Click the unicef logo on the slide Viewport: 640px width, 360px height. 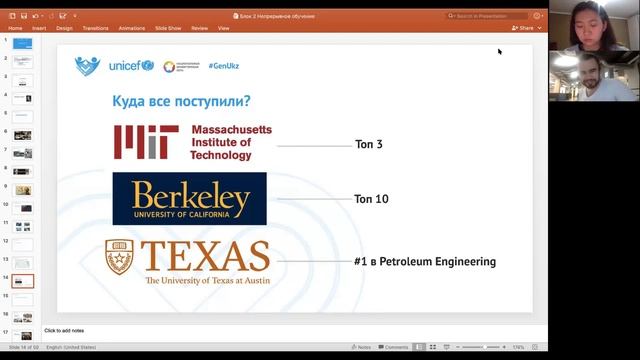tap(131, 66)
